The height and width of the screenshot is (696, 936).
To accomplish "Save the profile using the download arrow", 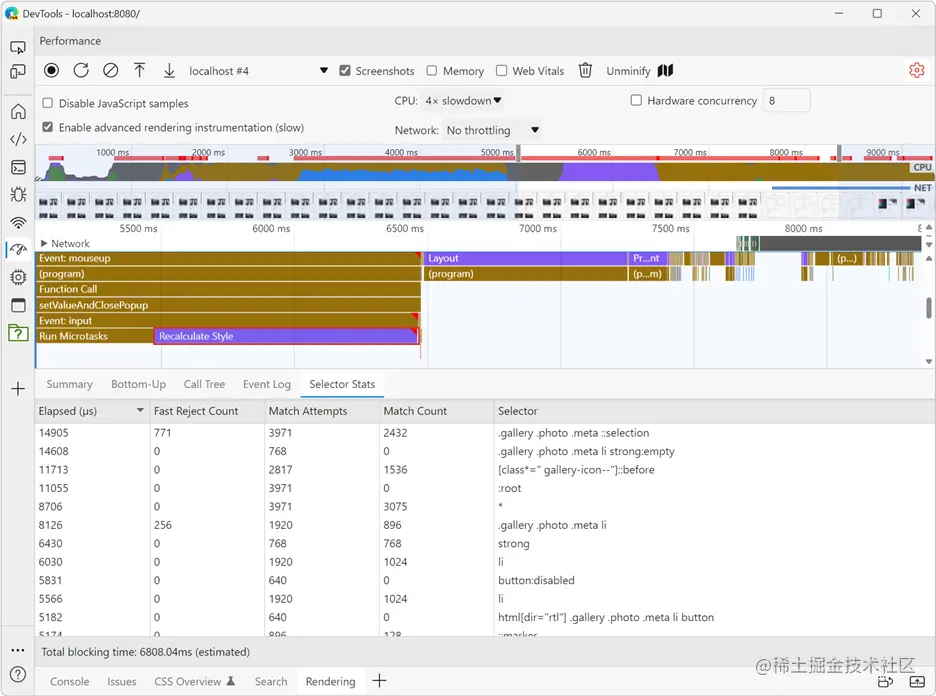I will click(x=170, y=70).
